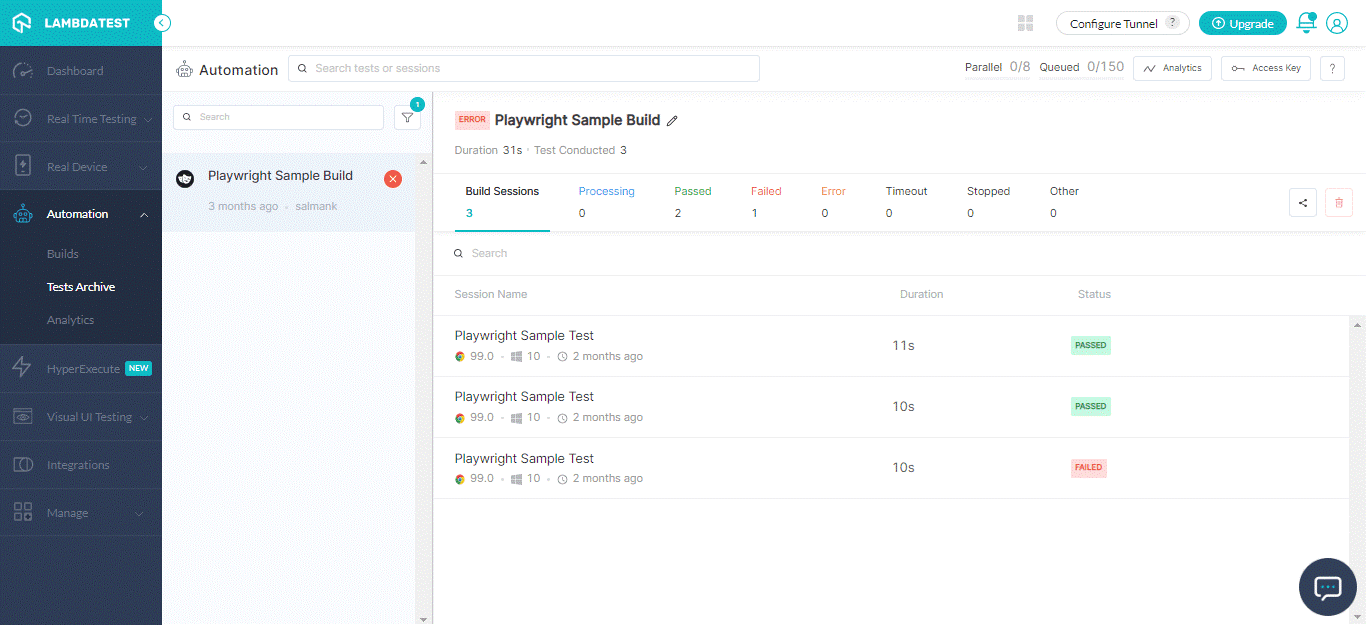Open the user profile avatar icon
Image resolution: width=1366 pixels, height=625 pixels.
(1337, 23)
